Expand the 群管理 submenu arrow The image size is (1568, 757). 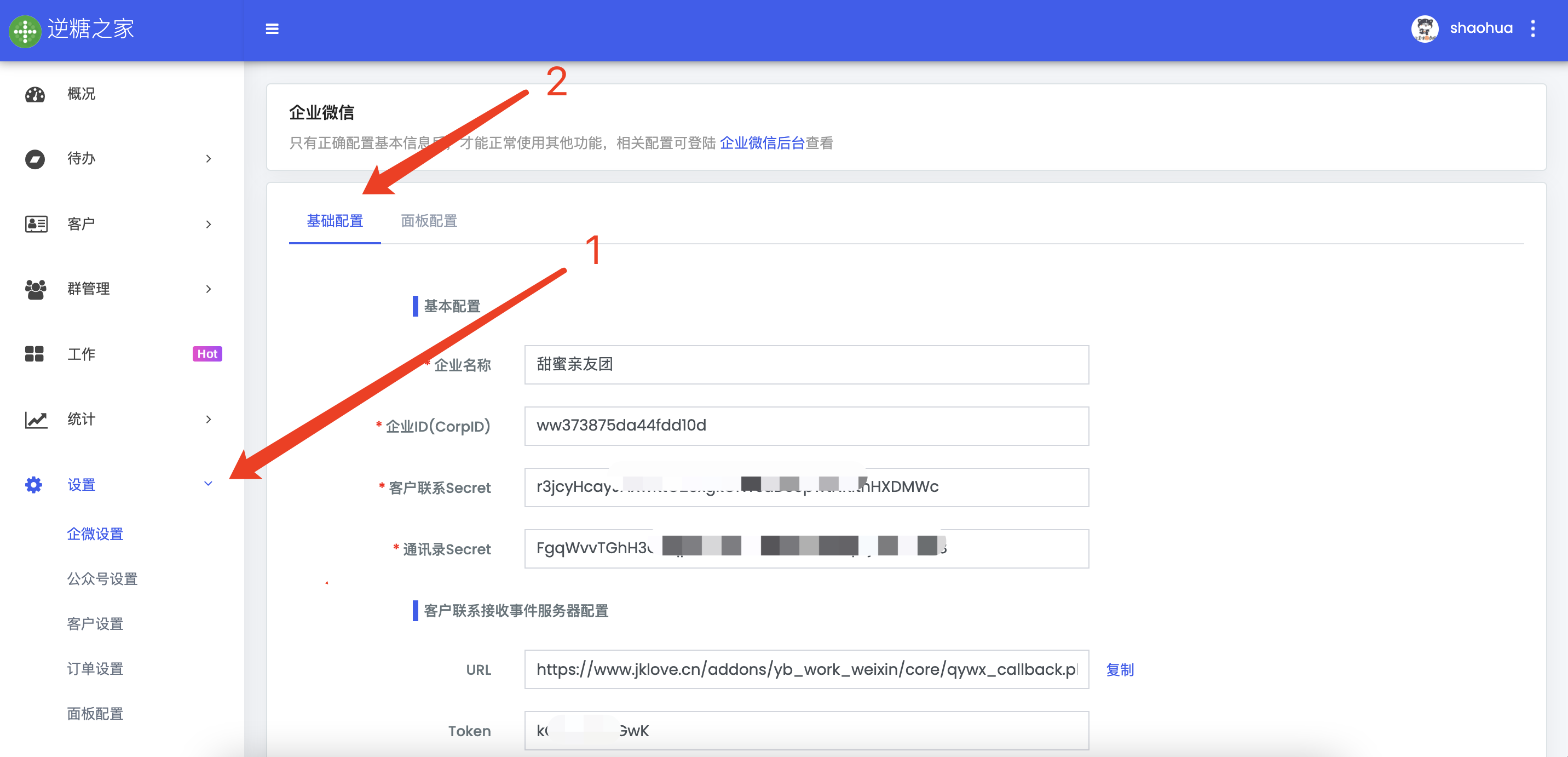click(209, 289)
